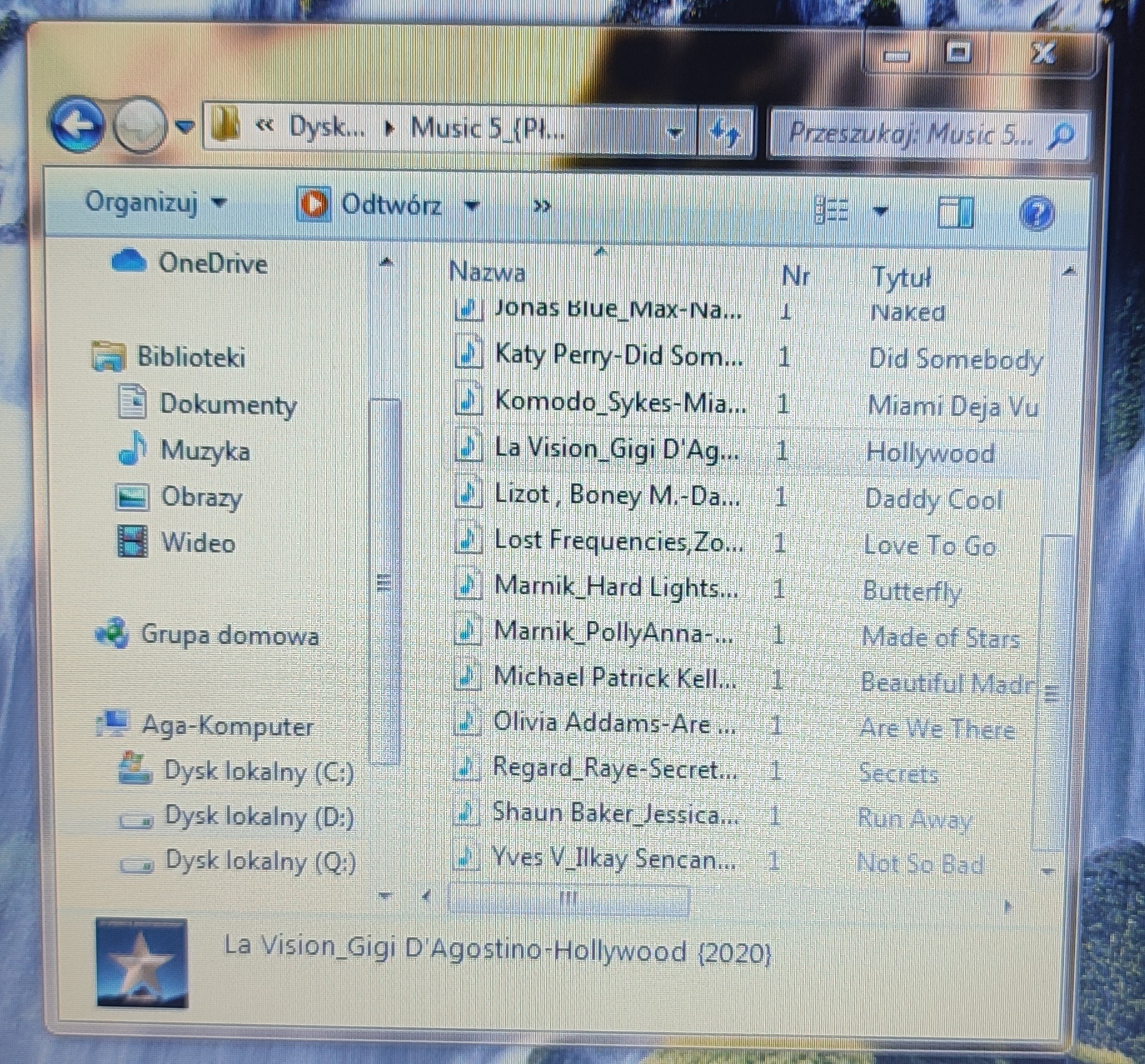Select Obrazy library
Screen dimensions: 1145x1064
click(x=179, y=497)
